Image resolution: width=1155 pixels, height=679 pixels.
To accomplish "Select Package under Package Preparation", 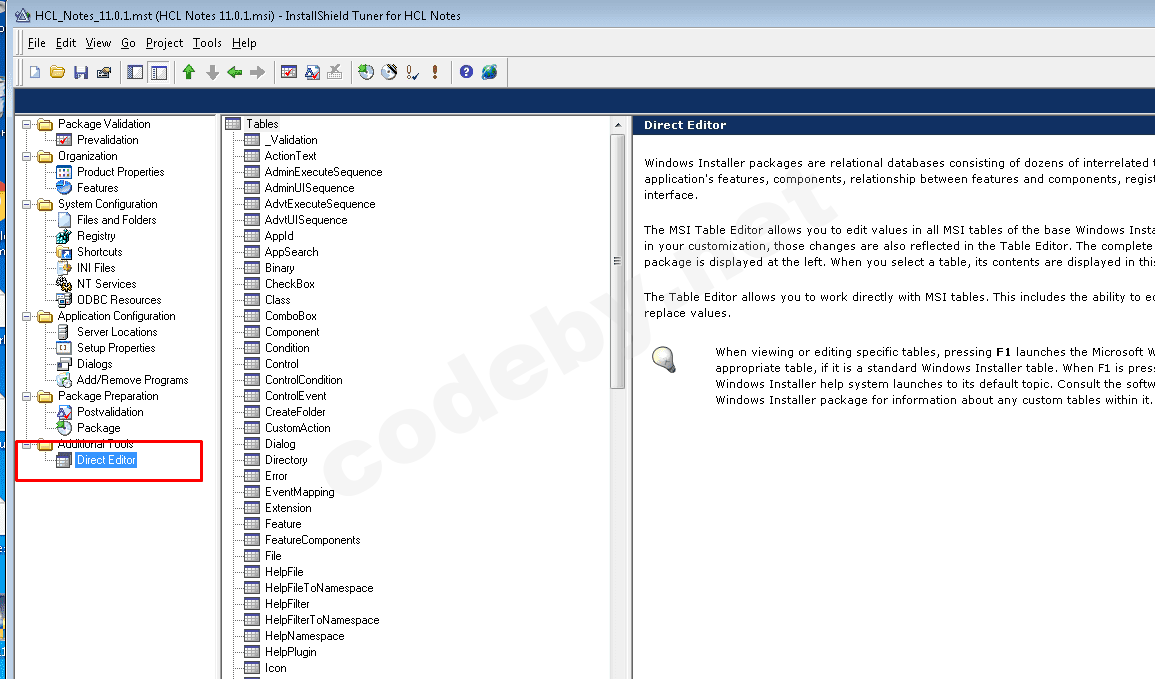I will pyautogui.click(x=99, y=428).
